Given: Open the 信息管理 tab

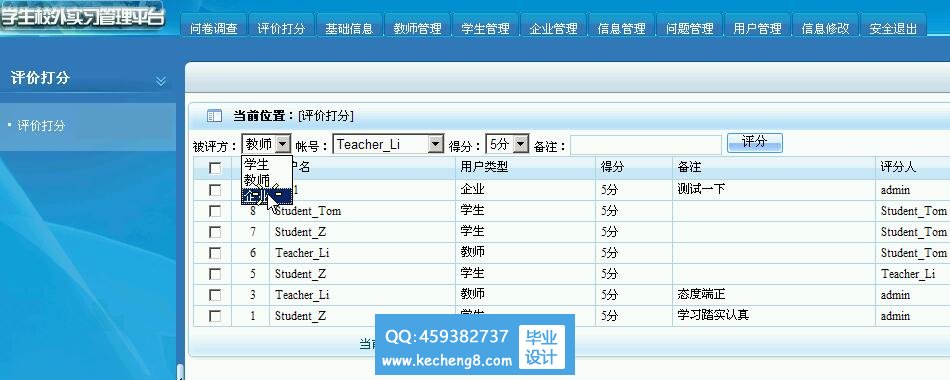Looking at the screenshot, I should coord(621,27).
